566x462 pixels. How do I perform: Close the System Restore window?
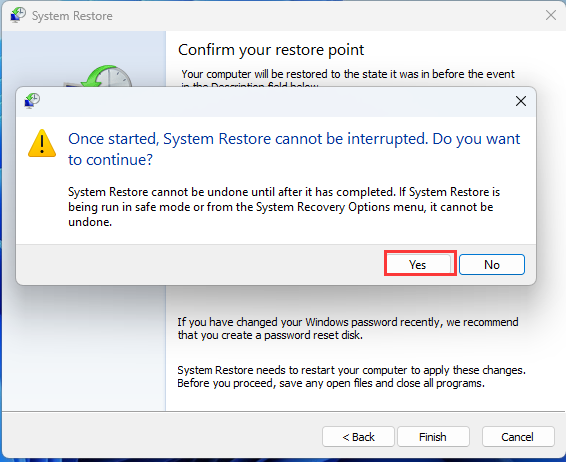pos(551,15)
